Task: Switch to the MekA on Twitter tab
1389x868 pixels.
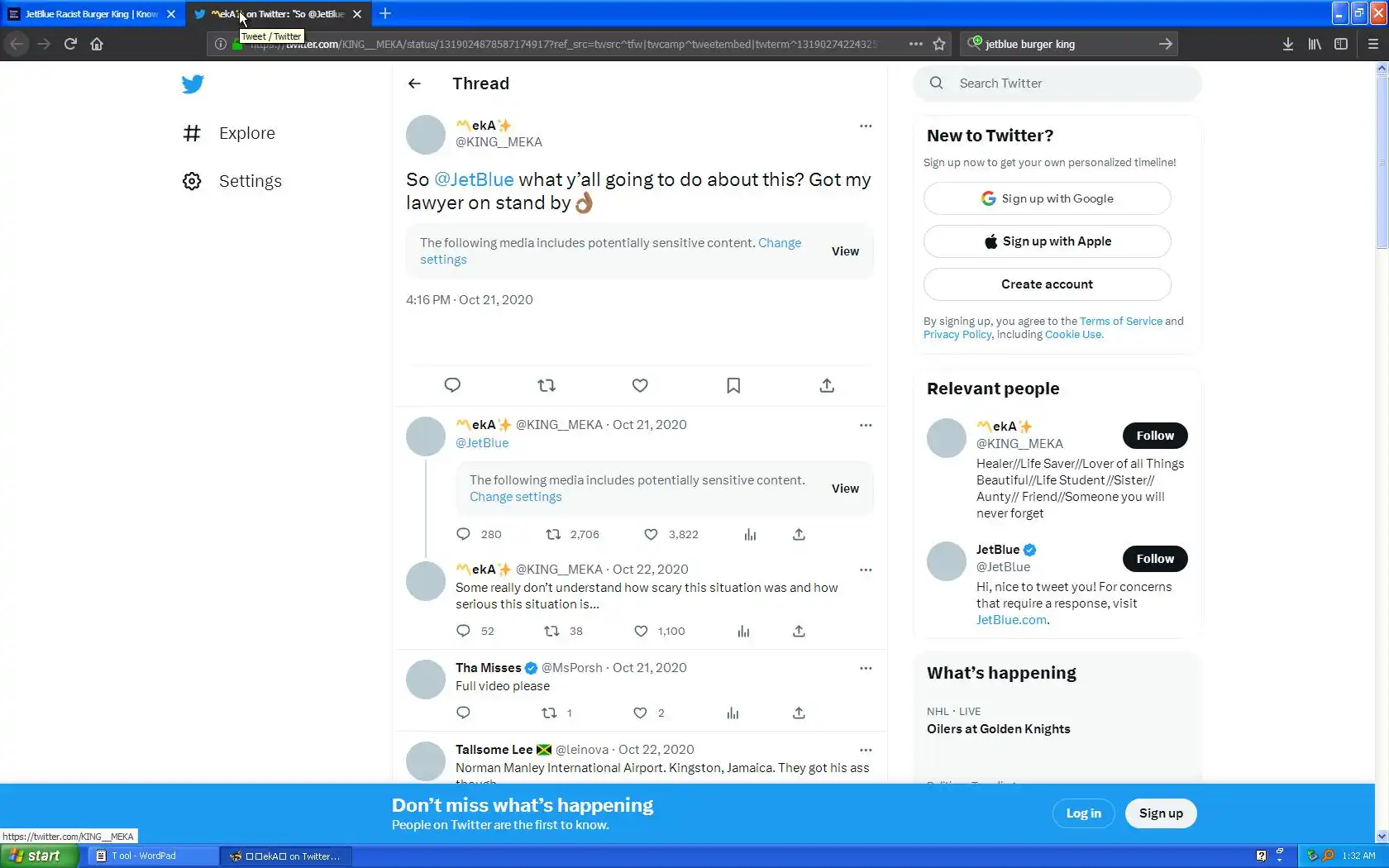Action: tap(279, 14)
